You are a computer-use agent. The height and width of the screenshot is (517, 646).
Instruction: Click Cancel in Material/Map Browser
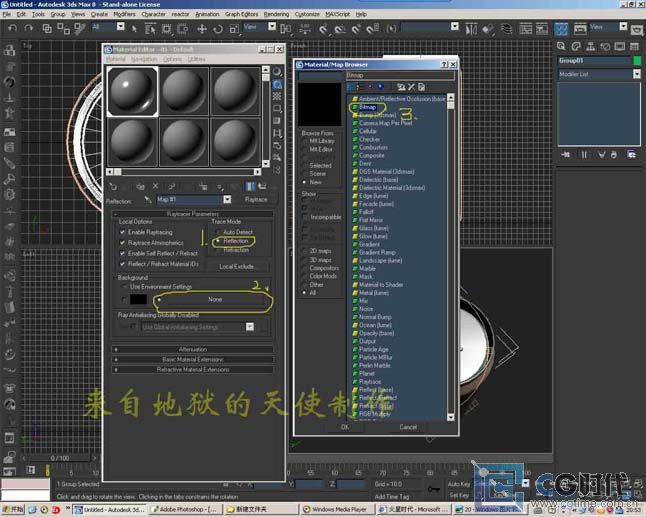(x=408, y=427)
